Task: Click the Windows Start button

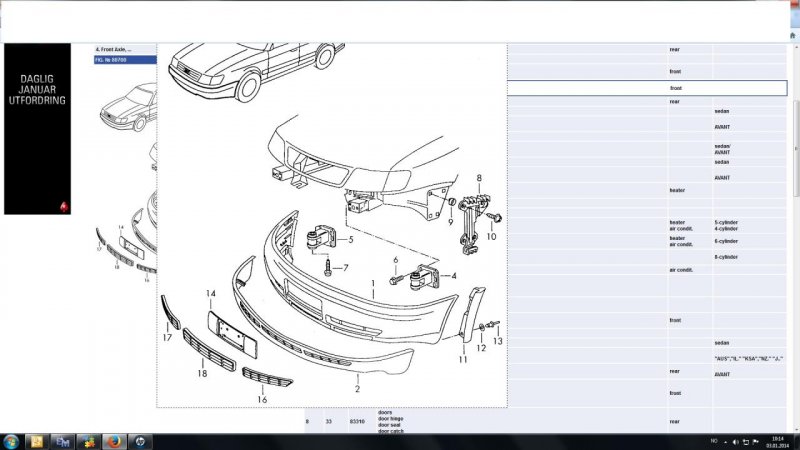Action: pos(11,441)
